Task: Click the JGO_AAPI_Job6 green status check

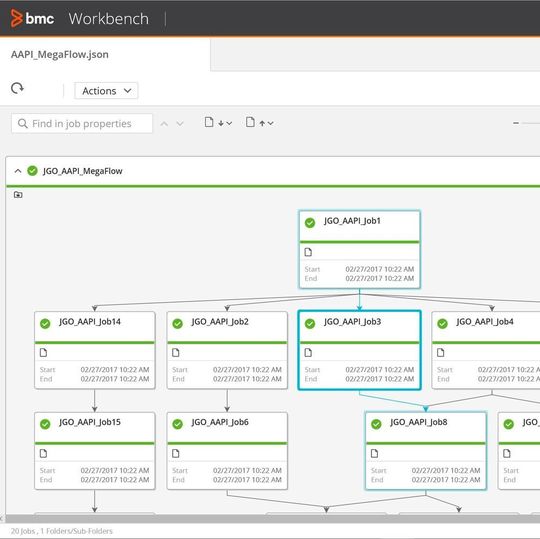Action: 177,424
